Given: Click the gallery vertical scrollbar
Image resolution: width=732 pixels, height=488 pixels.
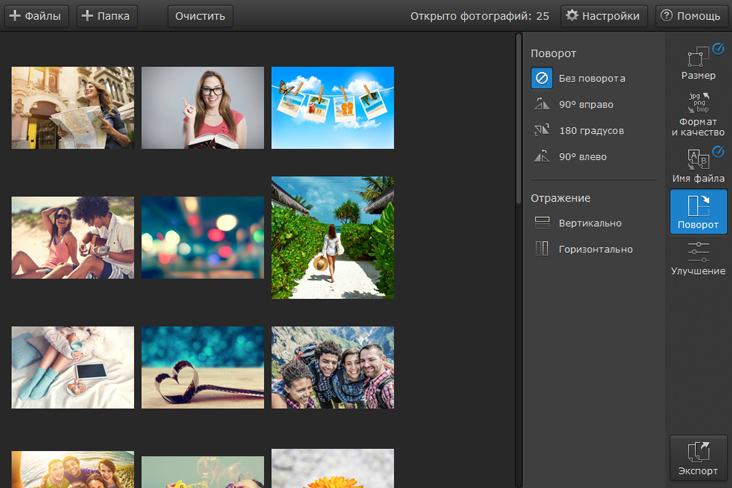Looking at the screenshot, I should [x=518, y=119].
